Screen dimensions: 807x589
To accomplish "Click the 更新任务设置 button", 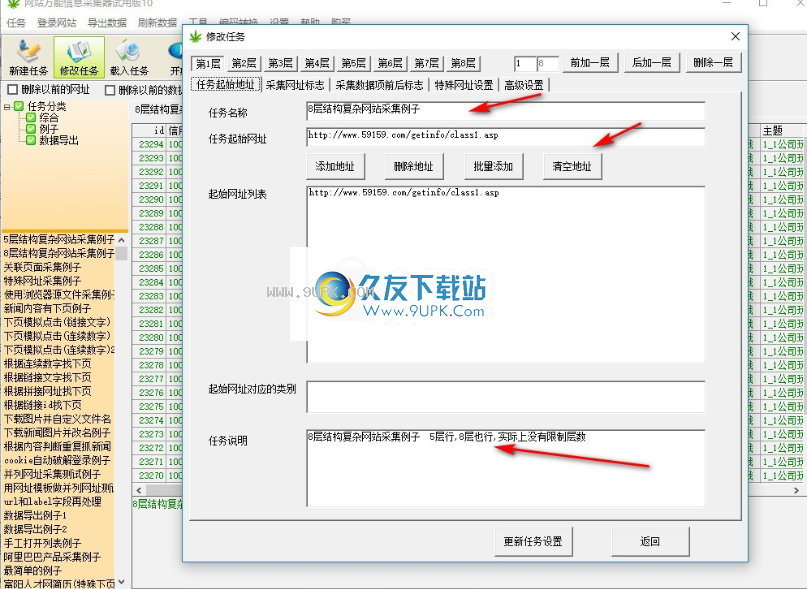I will (533, 542).
